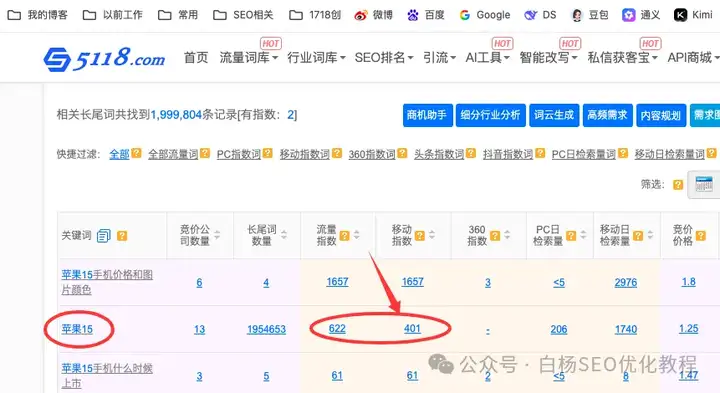The width and height of the screenshot is (720, 393).
Task: Open the 通义 bookmark
Action: click(x=641, y=15)
